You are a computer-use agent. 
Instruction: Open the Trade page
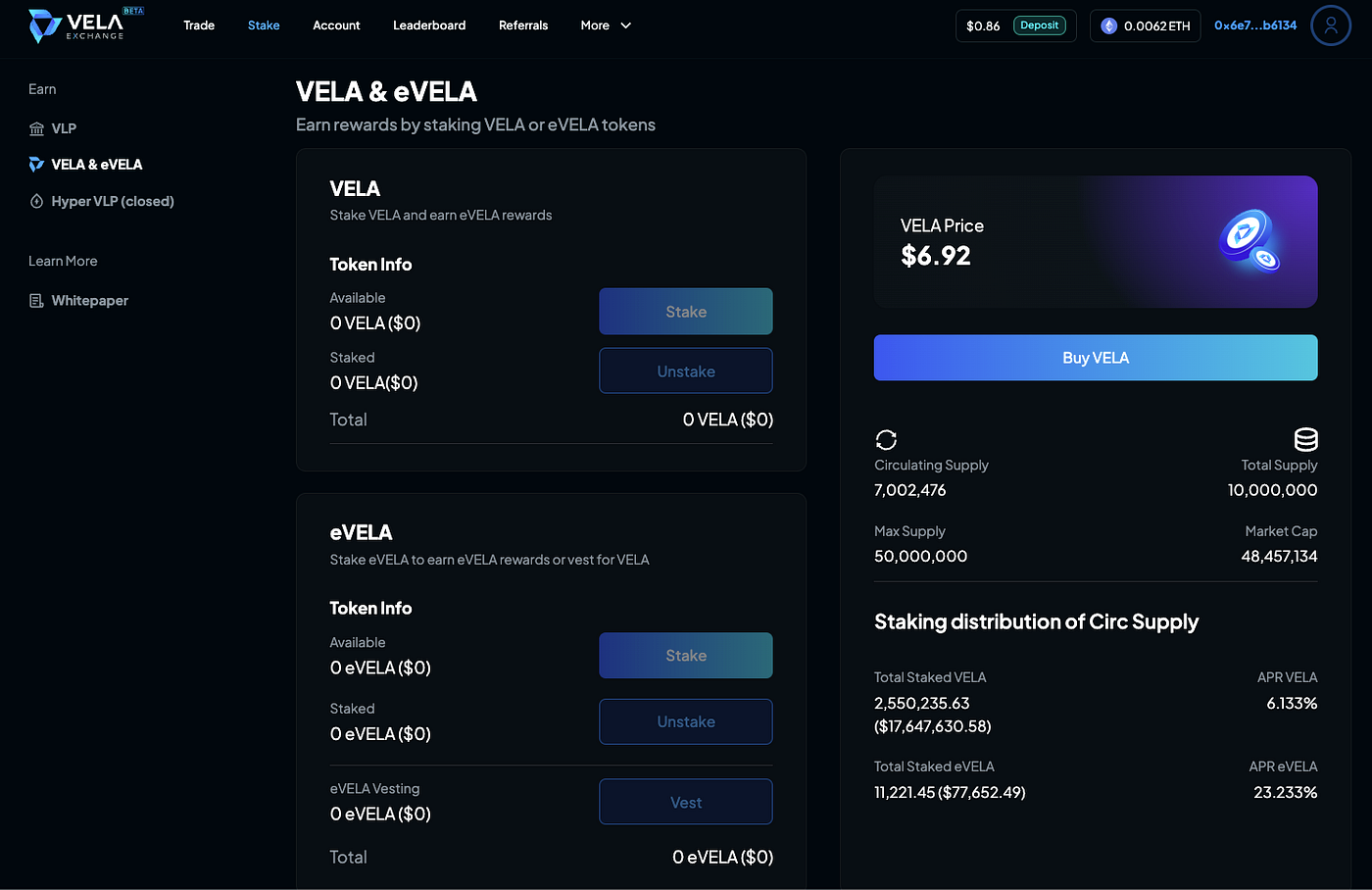(x=199, y=25)
